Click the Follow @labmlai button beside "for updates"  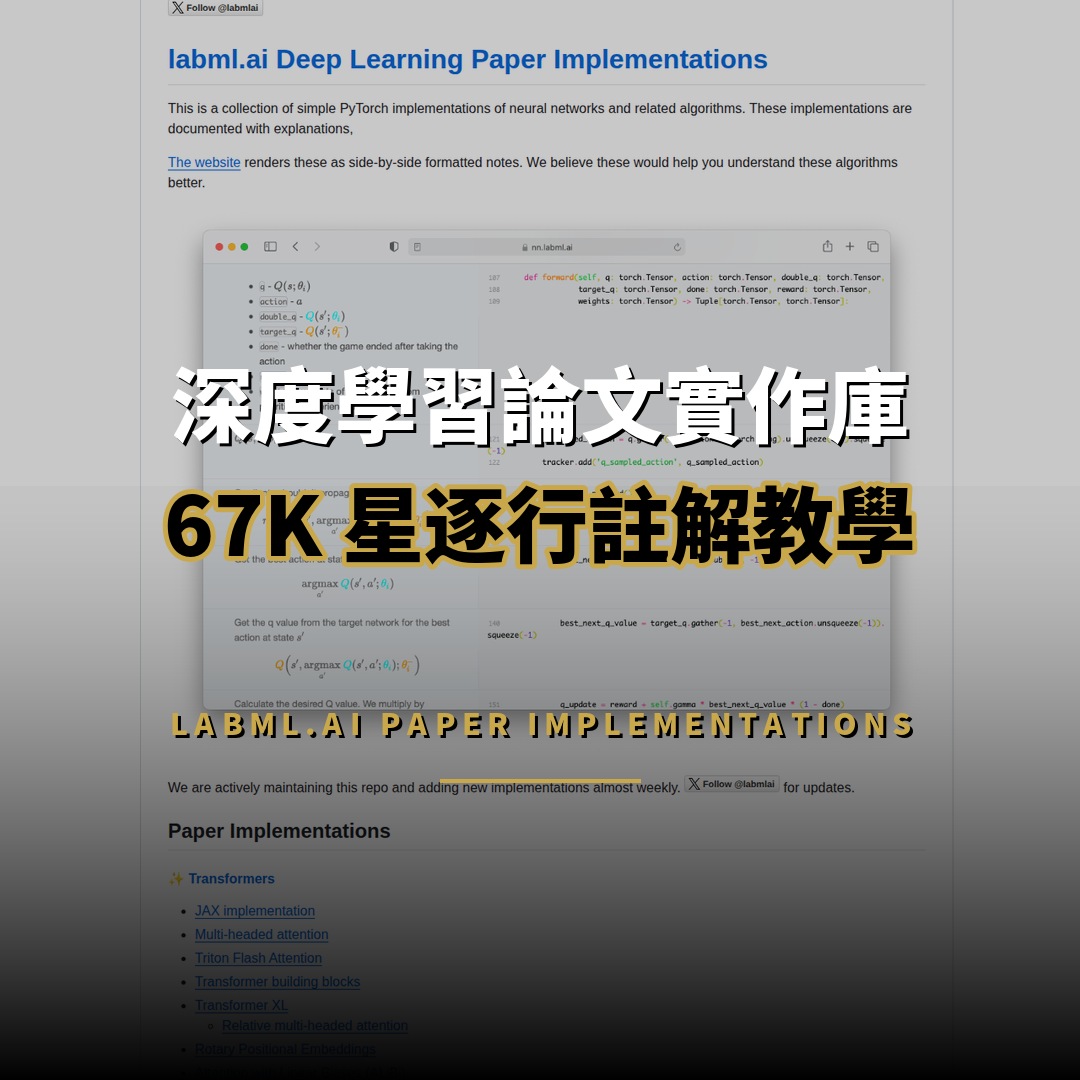pyautogui.click(x=731, y=784)
